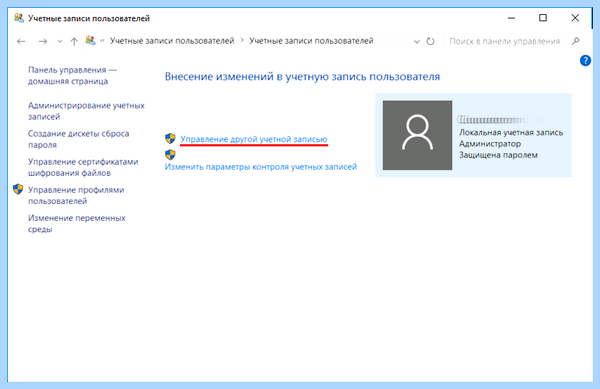Open recent locations dropdown next to Forward arrow
The image size is (600, 389).
[x=60, y=41]
